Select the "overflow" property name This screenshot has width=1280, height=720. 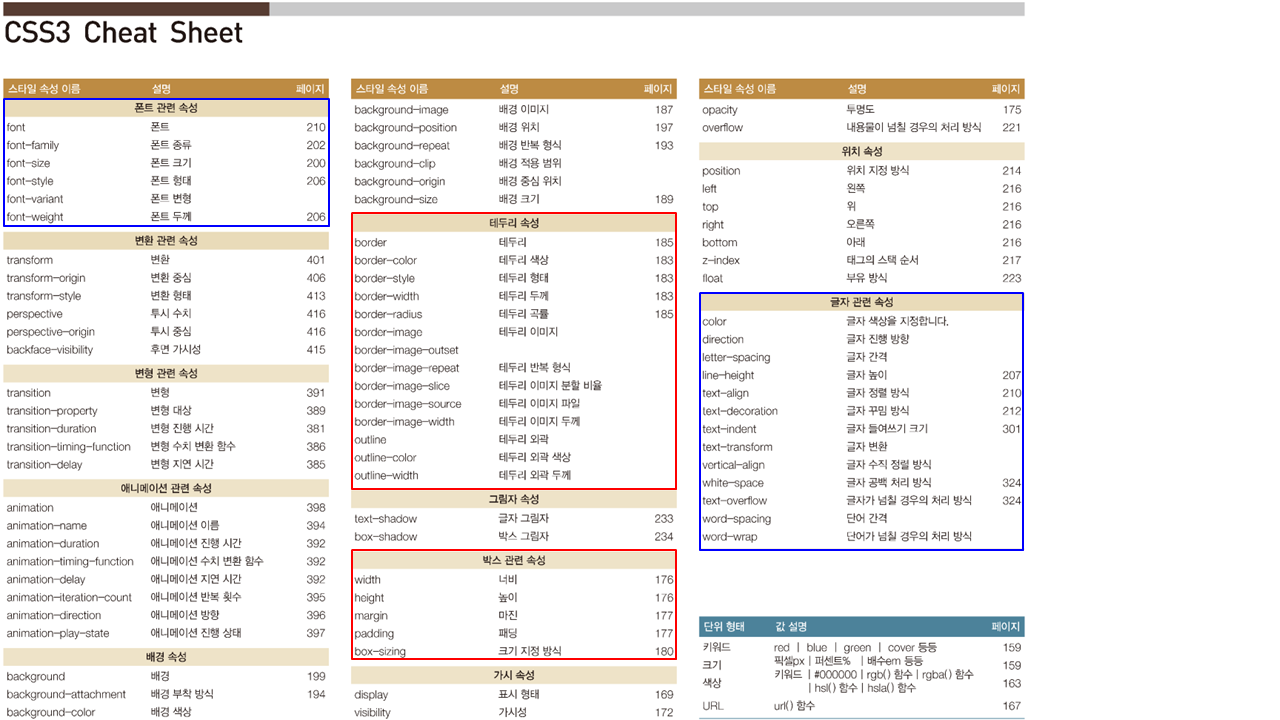[x=722, y=128]
